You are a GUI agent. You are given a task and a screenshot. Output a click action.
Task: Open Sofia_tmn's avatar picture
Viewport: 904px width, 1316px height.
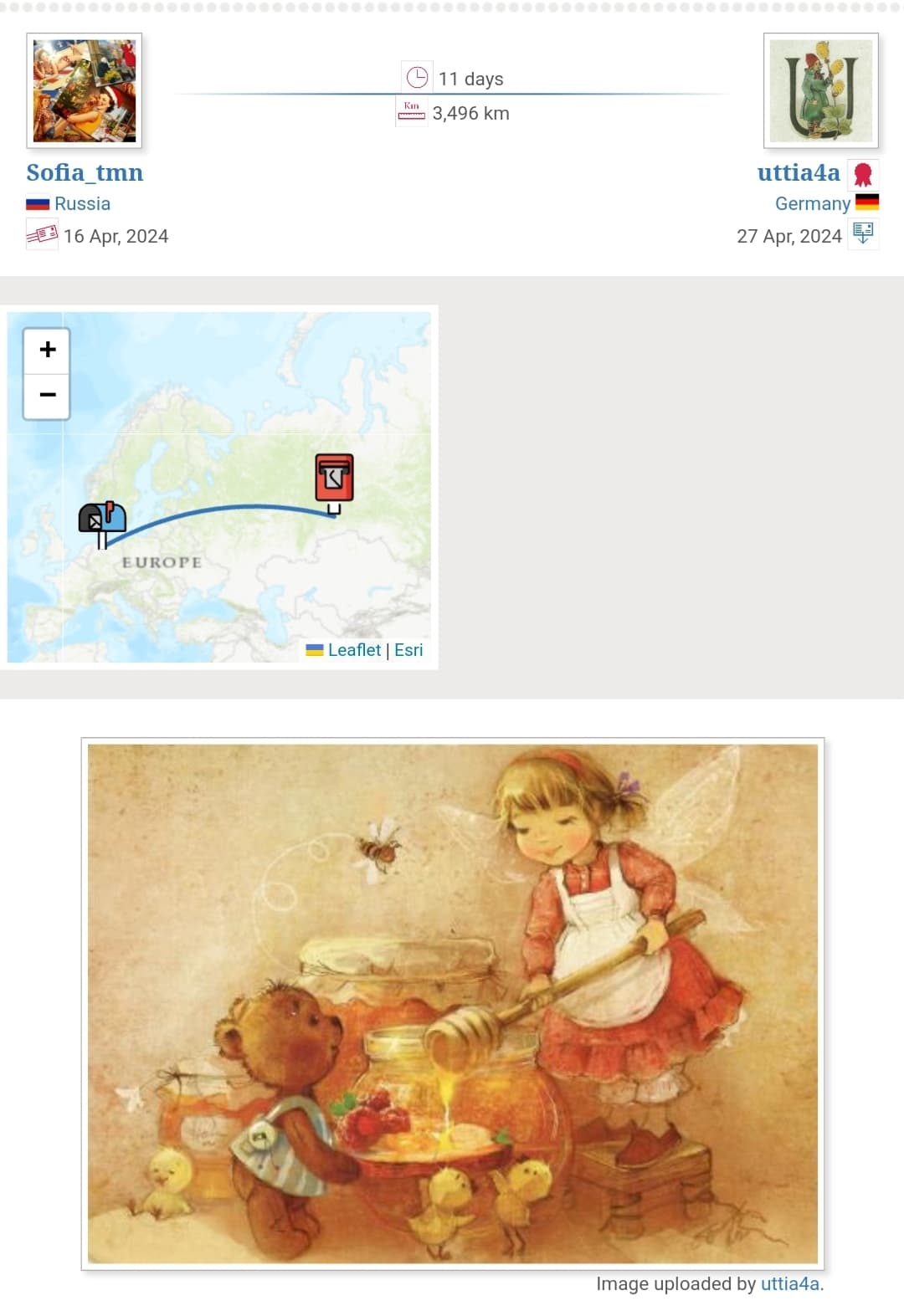pyautogui.click(x=84, y=90)
